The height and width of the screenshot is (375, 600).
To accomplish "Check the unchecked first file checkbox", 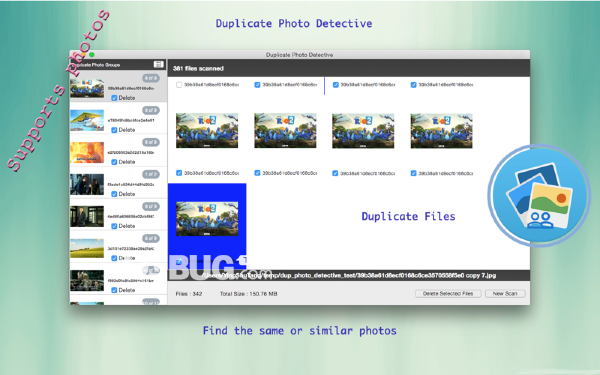I will (179, 85).
